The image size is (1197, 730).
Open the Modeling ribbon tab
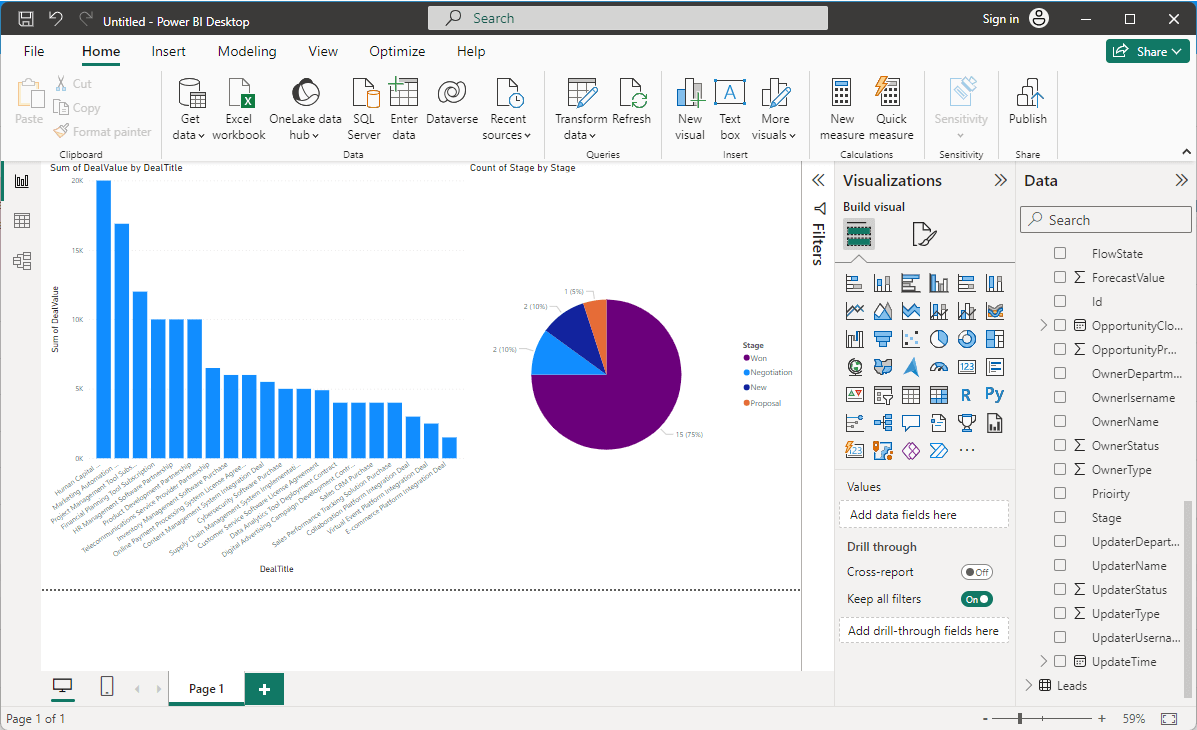(x=247, y=51)
